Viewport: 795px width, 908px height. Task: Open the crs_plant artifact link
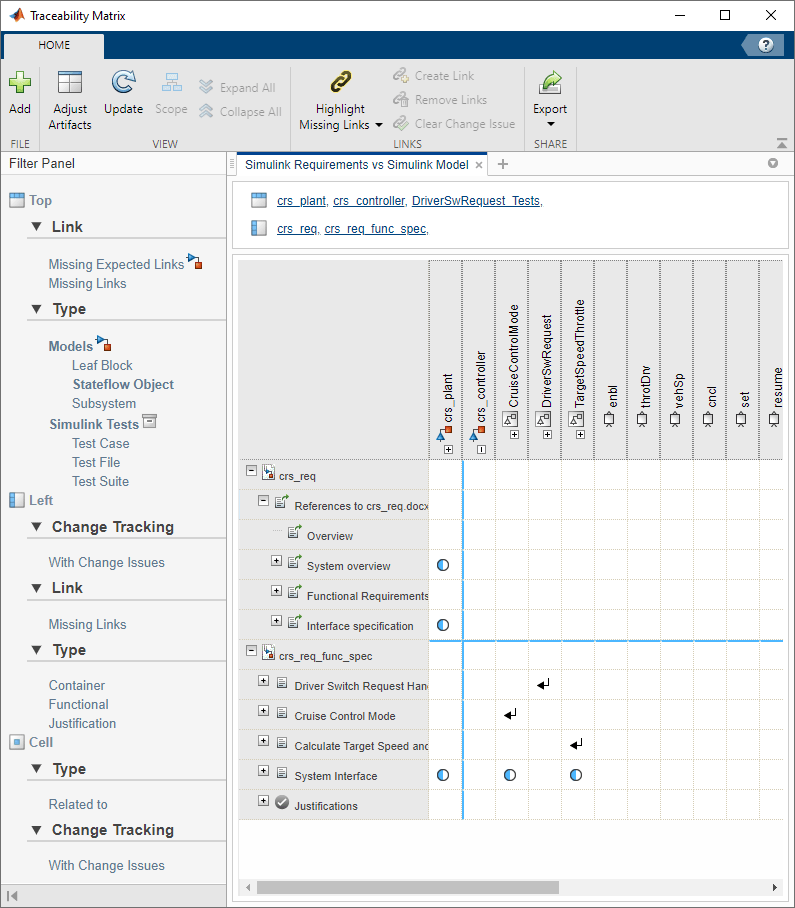coord(302,200)
